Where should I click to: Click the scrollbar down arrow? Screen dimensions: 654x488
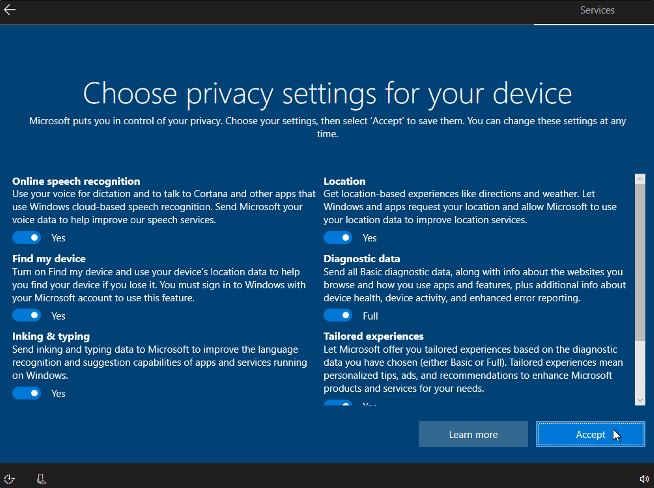(640, 400)
